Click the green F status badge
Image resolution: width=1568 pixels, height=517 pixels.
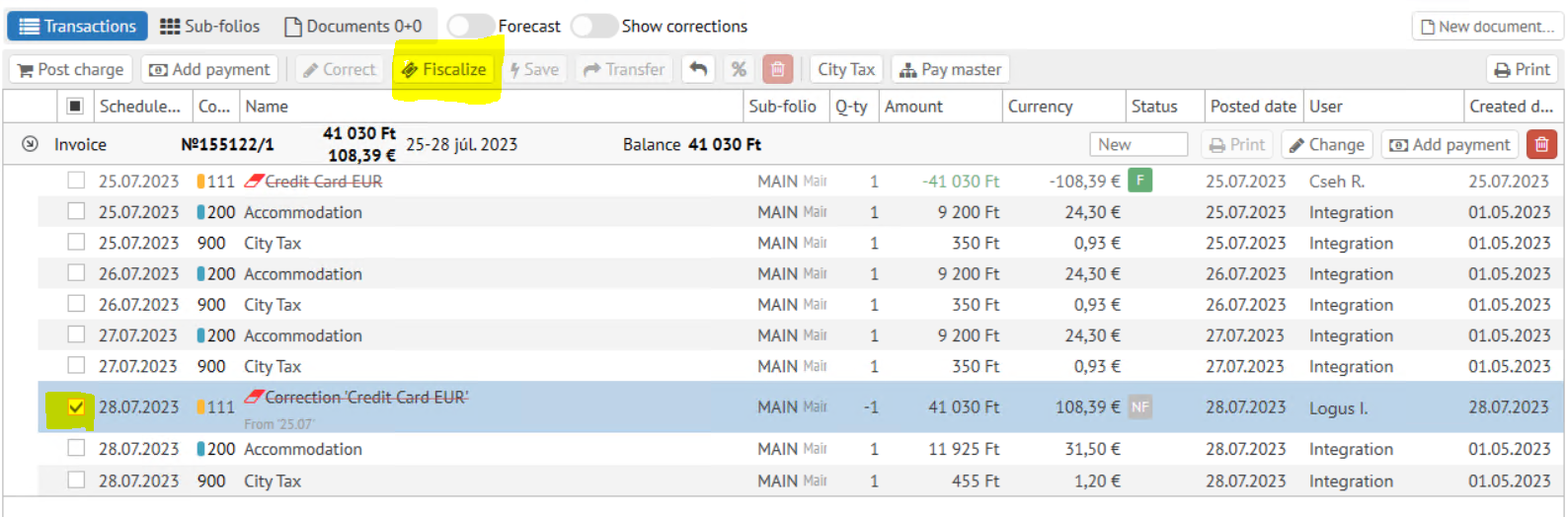[x=1140, y=181]
